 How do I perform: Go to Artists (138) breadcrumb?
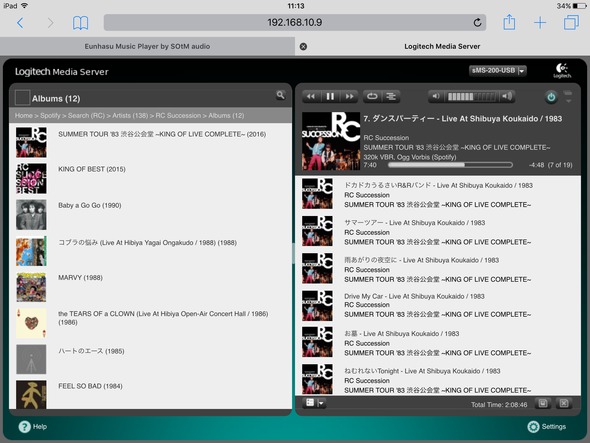click(130, 116)
